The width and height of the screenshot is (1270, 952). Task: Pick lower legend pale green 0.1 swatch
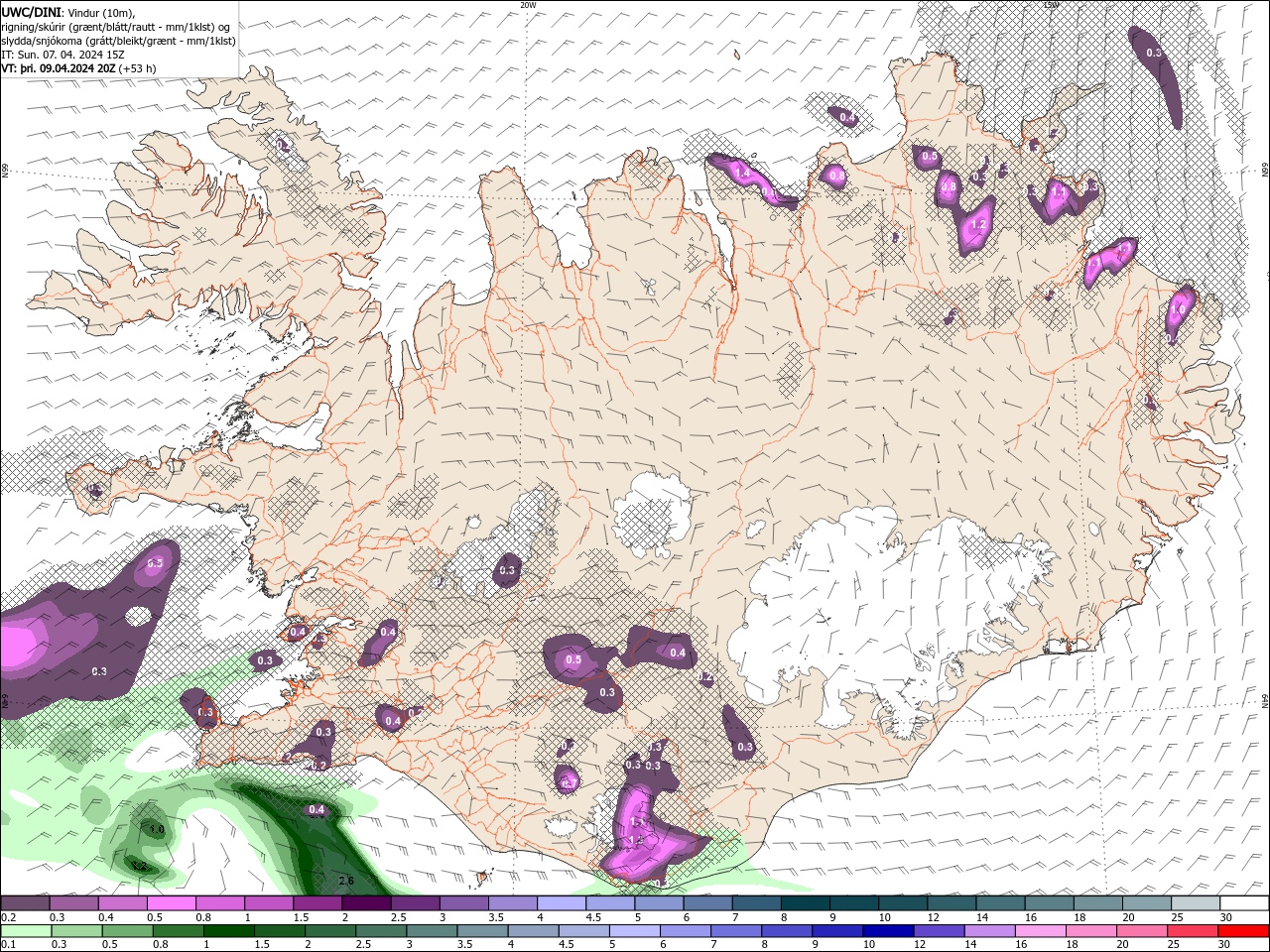tap(25, 931)
